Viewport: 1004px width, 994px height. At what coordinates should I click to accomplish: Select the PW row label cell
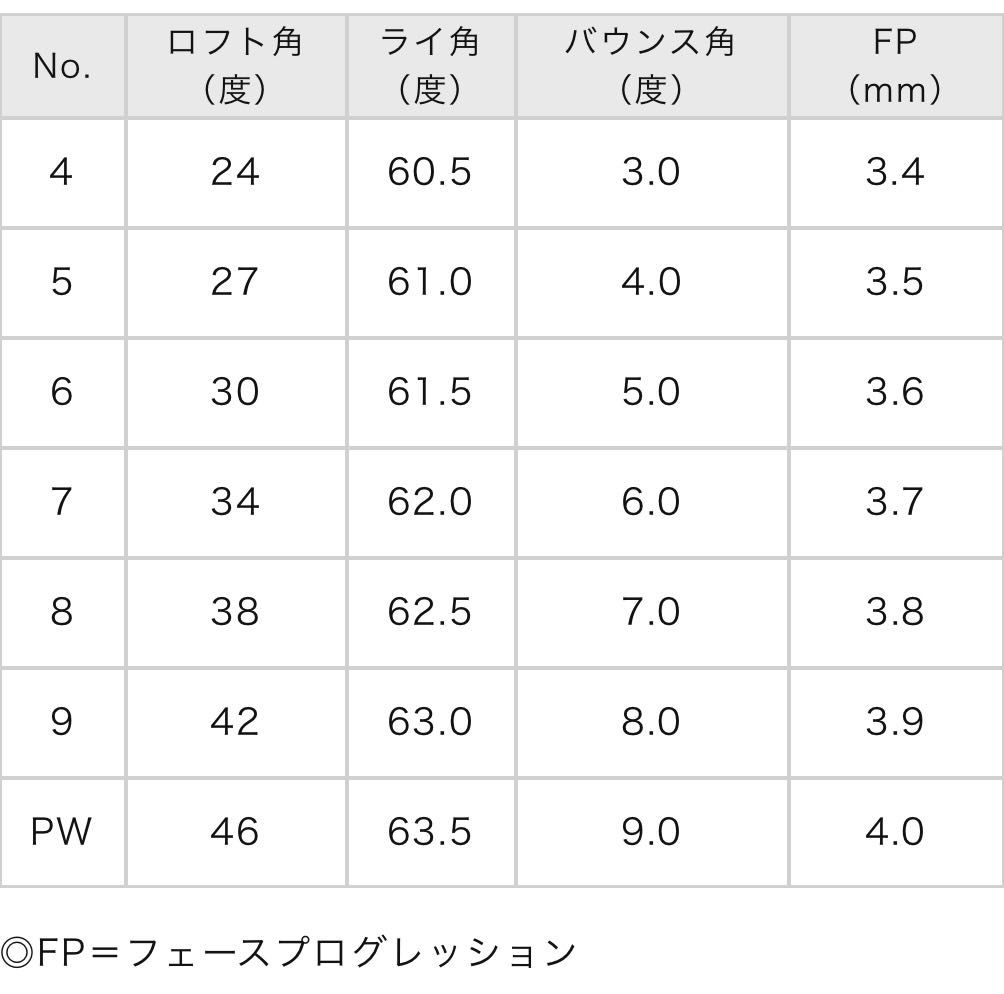62,832
